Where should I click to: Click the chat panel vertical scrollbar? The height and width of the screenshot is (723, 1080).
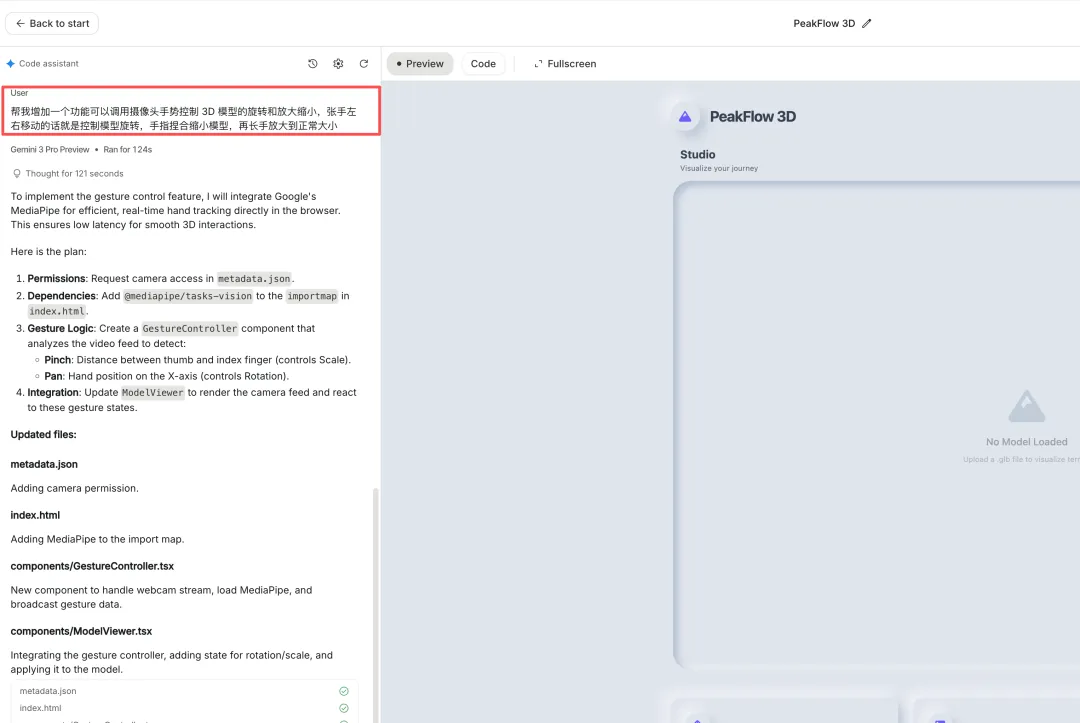[x=377, y=600]
